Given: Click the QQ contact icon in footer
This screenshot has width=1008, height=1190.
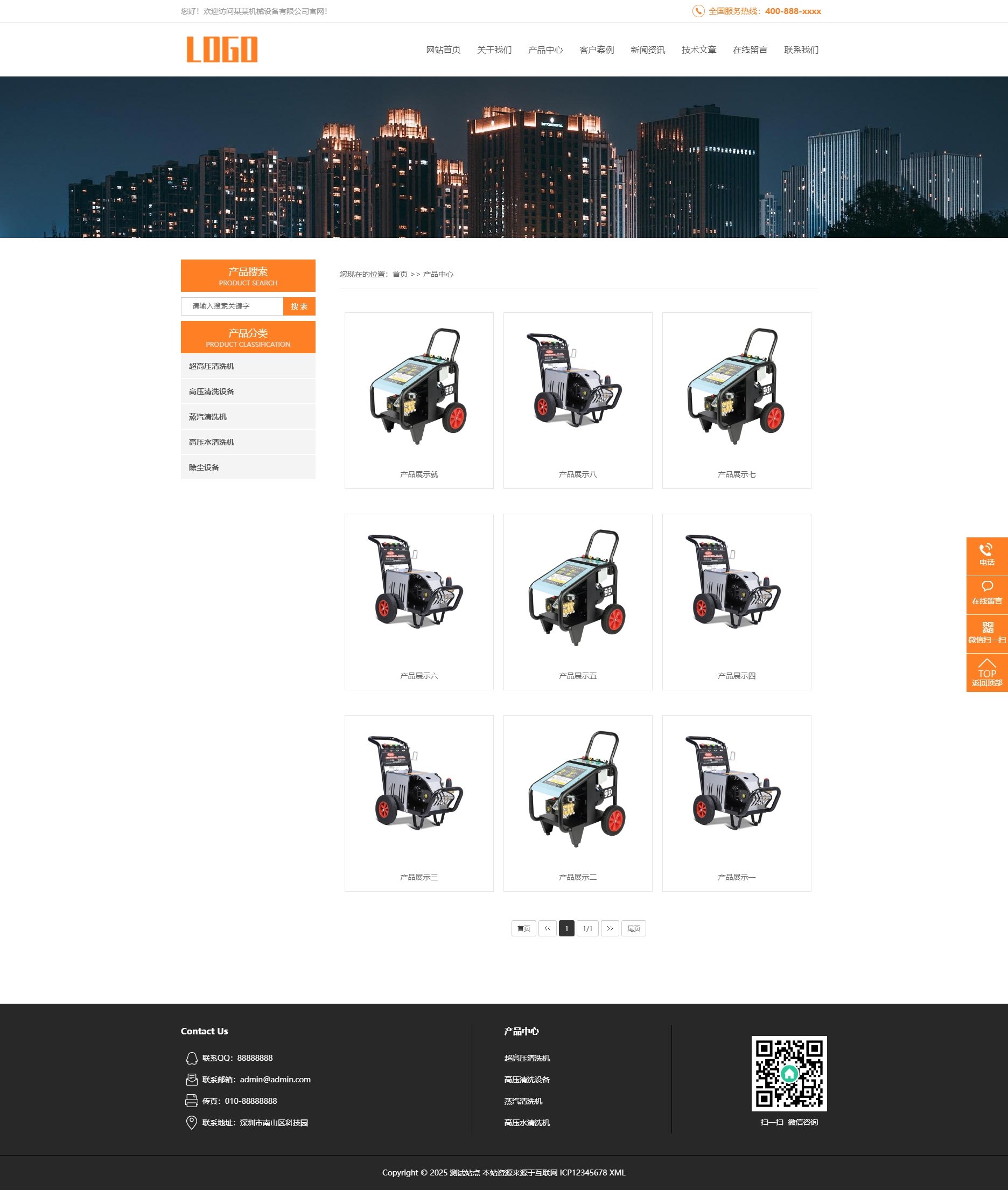Looking at the screenshot, I should [x=192, y=1058].
